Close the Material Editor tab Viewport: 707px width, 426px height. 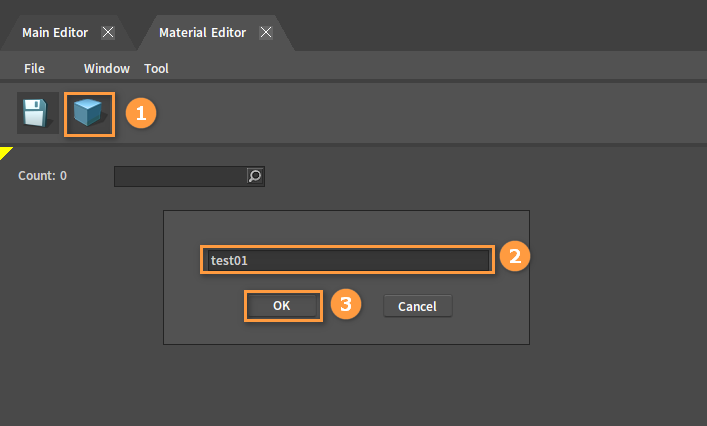(x=266, y=32)
